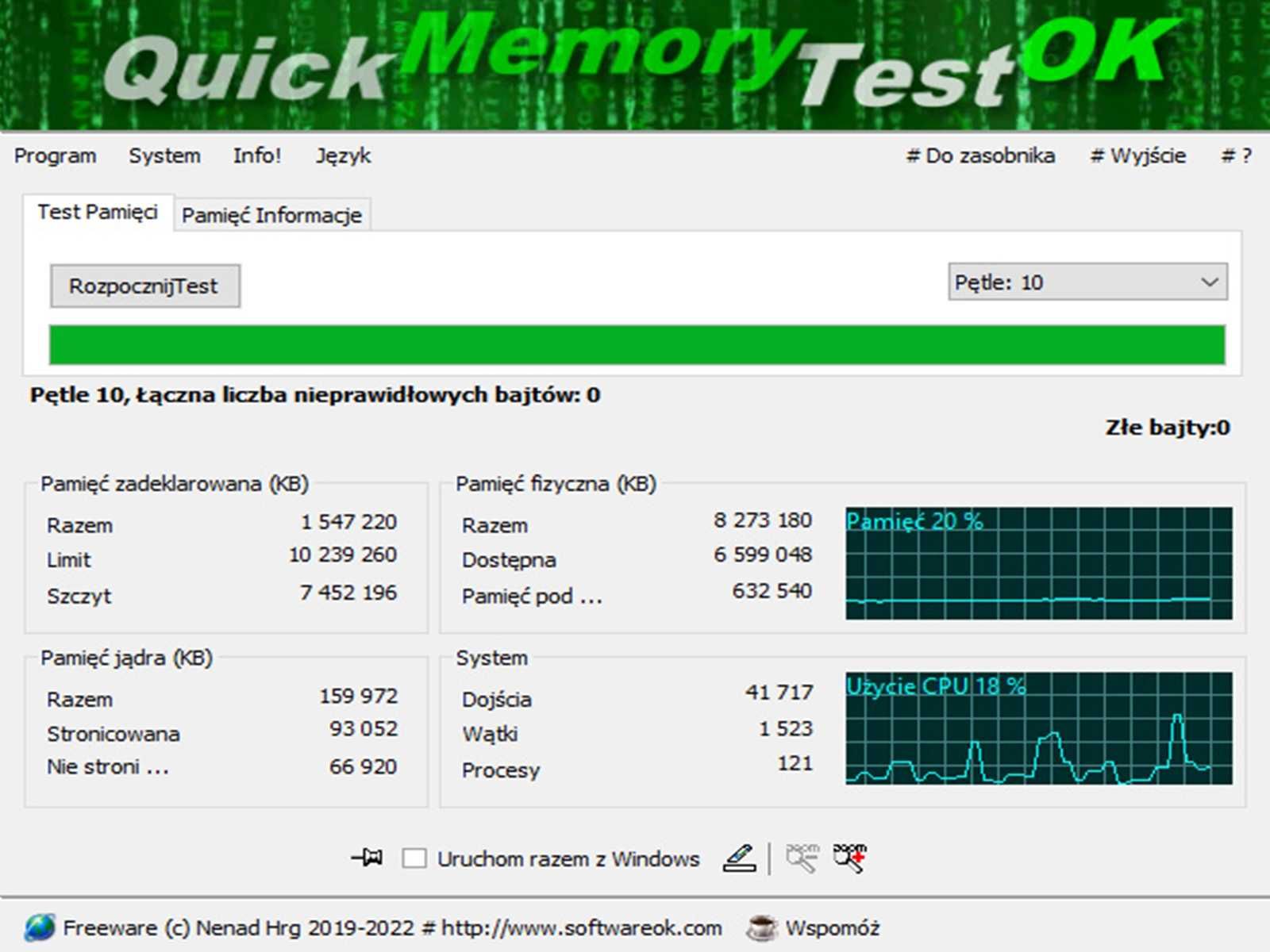Click Limit value 10 239 260
1270x952 pixels.
click(343, 555)
